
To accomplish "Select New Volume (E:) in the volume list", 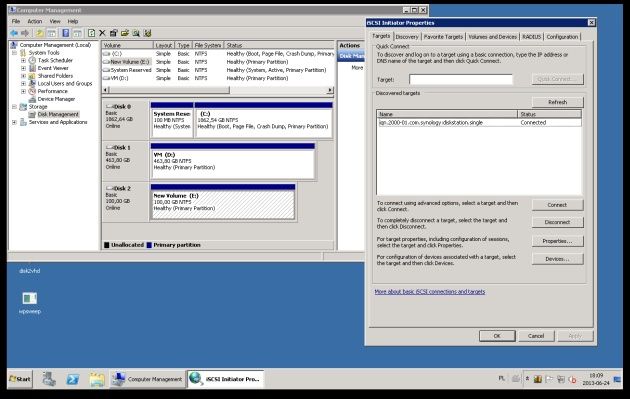I will [x=127, y=62].
